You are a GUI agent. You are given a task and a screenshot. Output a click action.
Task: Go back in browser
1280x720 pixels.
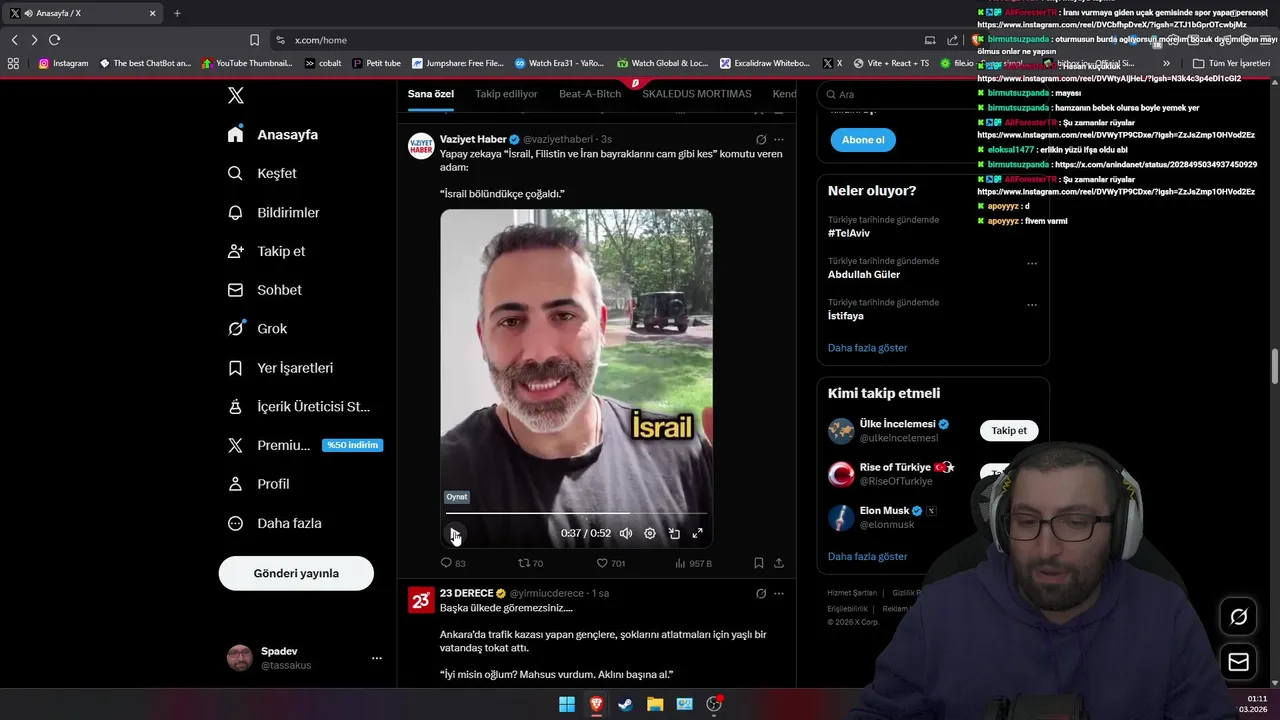(x=14, y=40)
